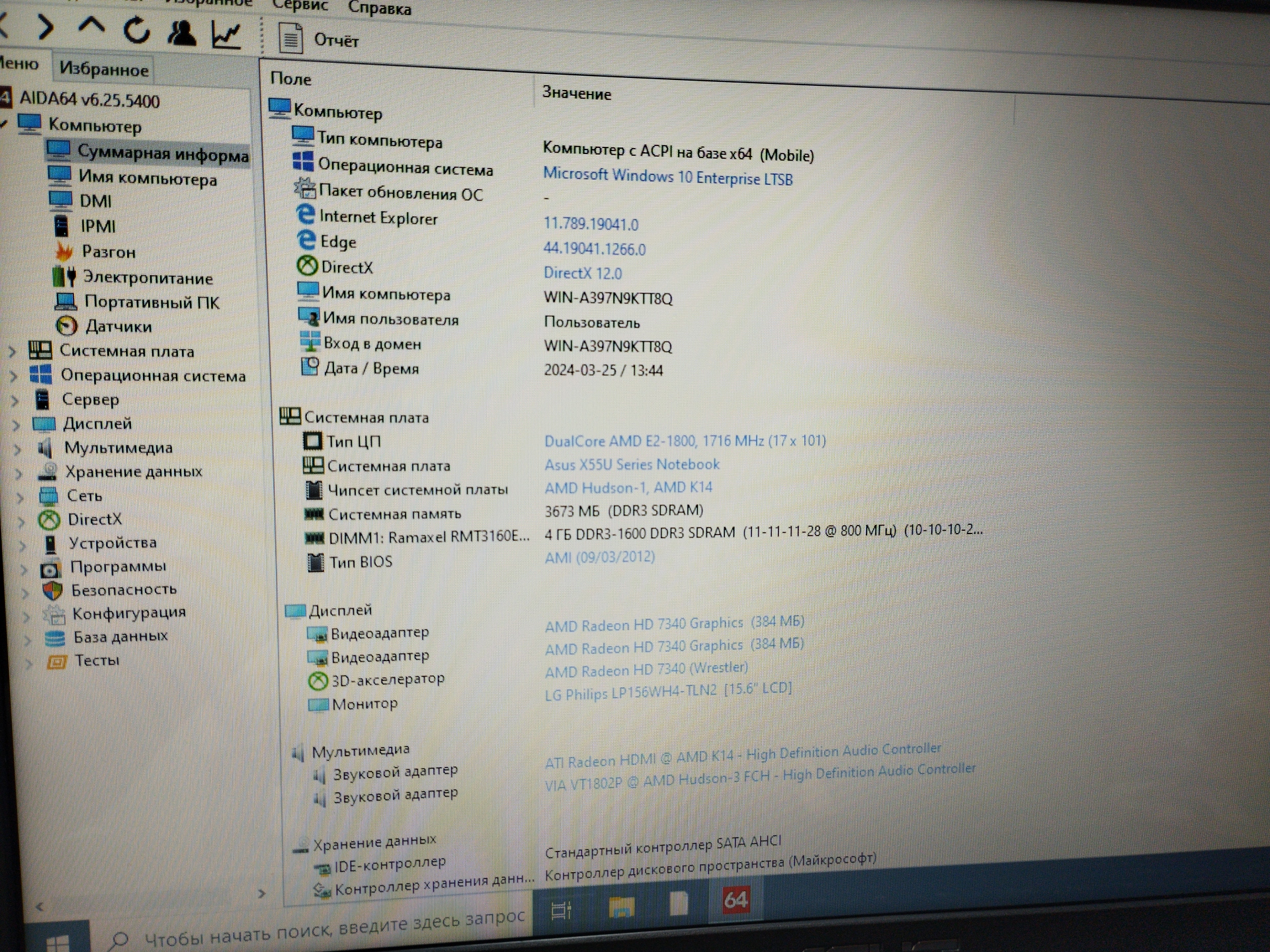
Task: Open the Справка menu
Action: point(380,8)
